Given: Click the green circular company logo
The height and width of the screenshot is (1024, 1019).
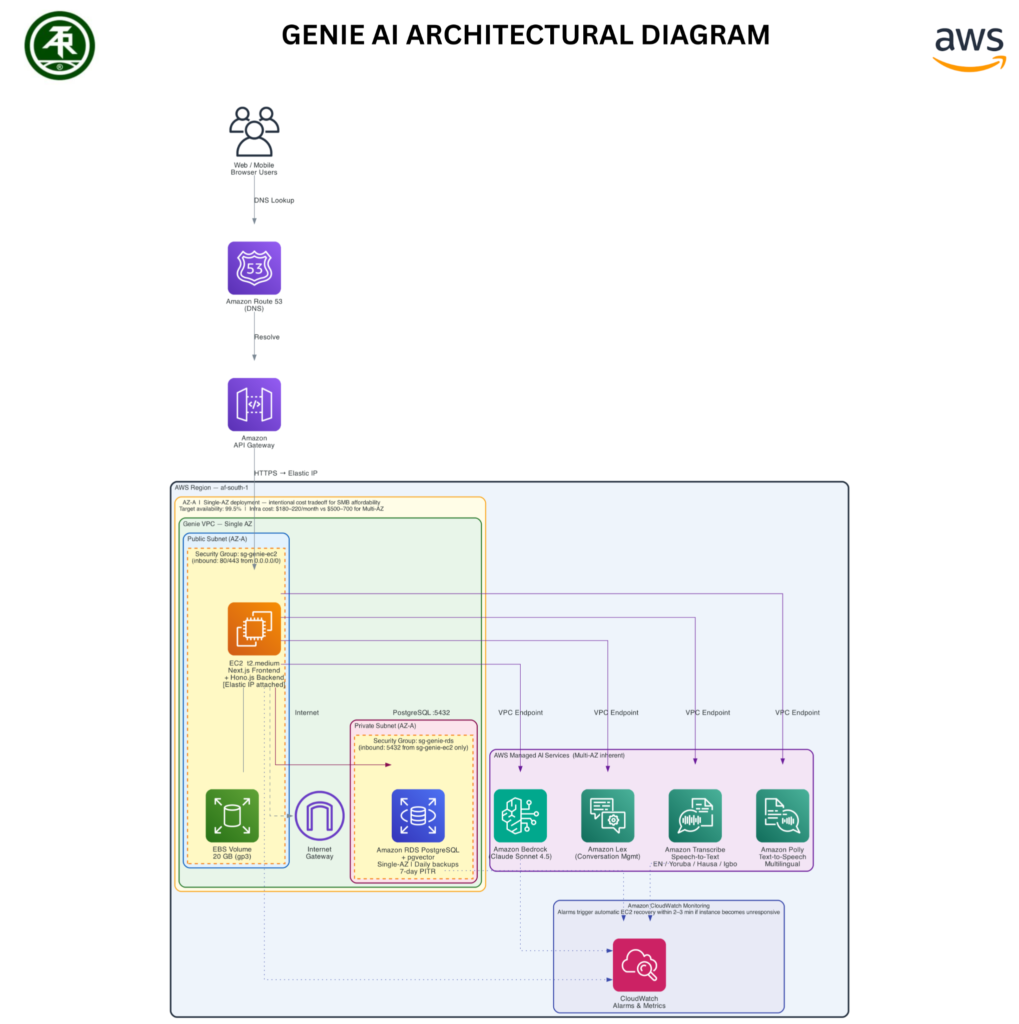Looking at the screenshot, I should [60, 45].
